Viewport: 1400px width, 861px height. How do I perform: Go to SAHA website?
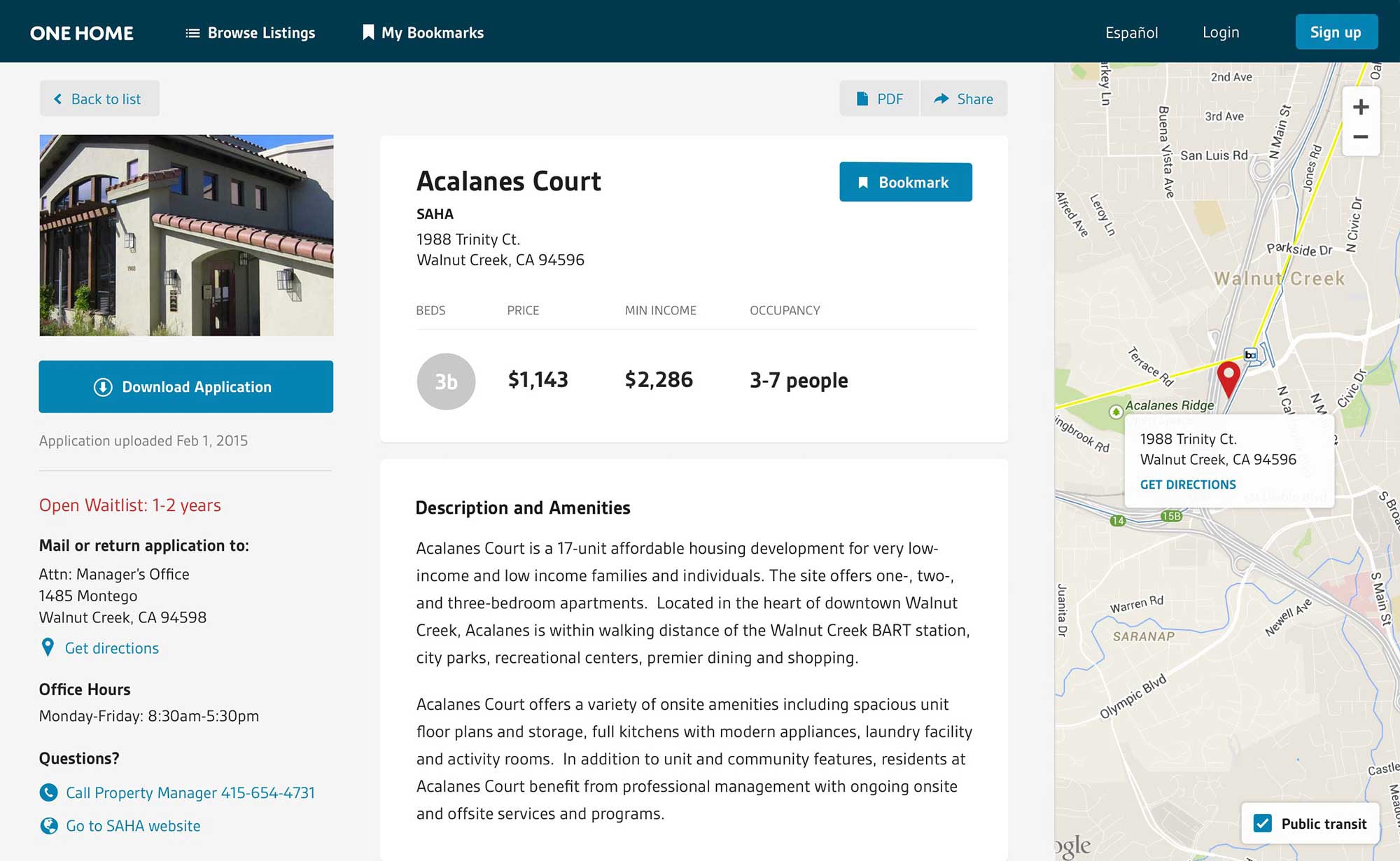pos(132,826)
